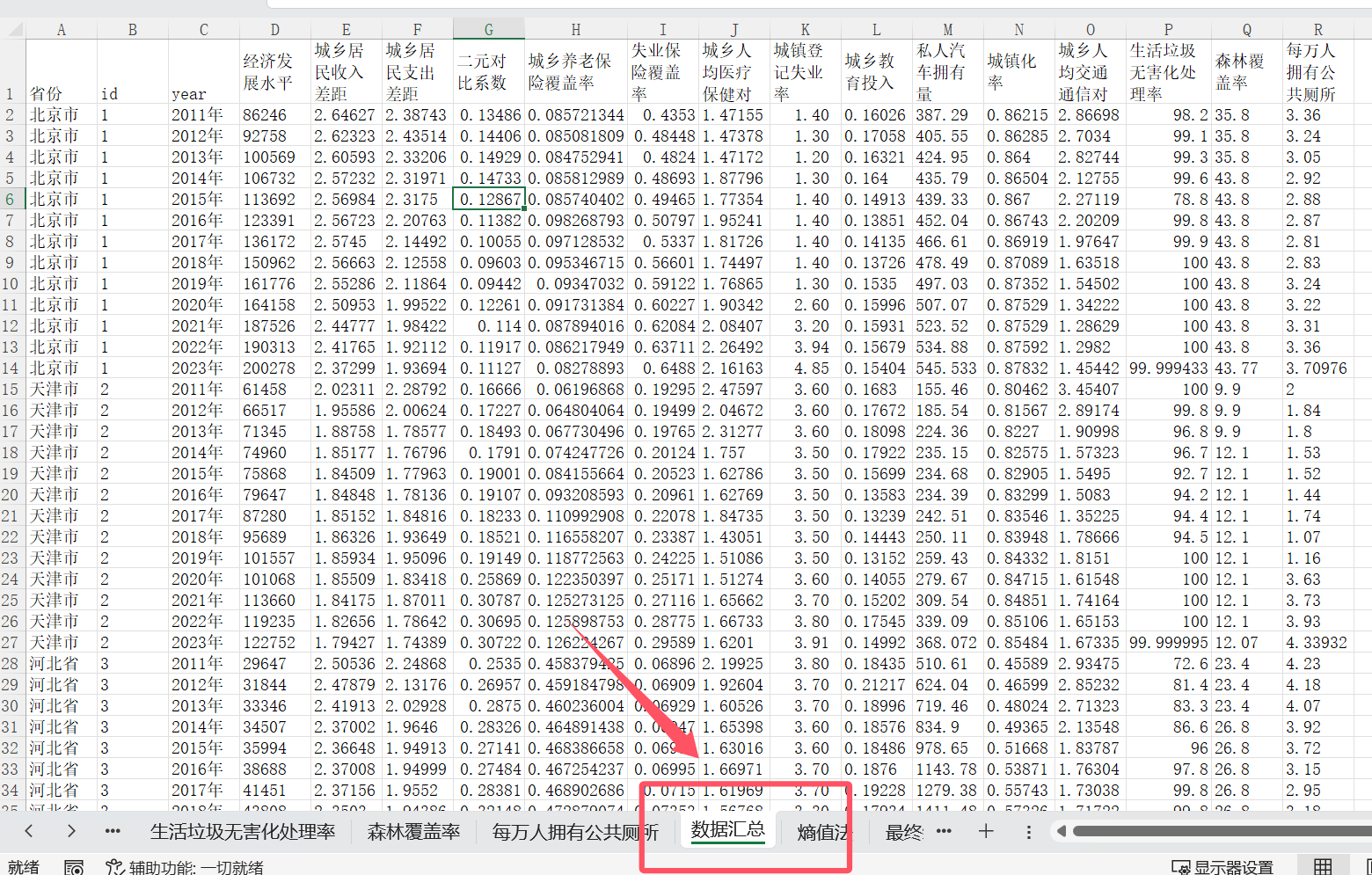Open sheet tab options with the vertical dots
1372x875 pixels.
click(1029, 831)
